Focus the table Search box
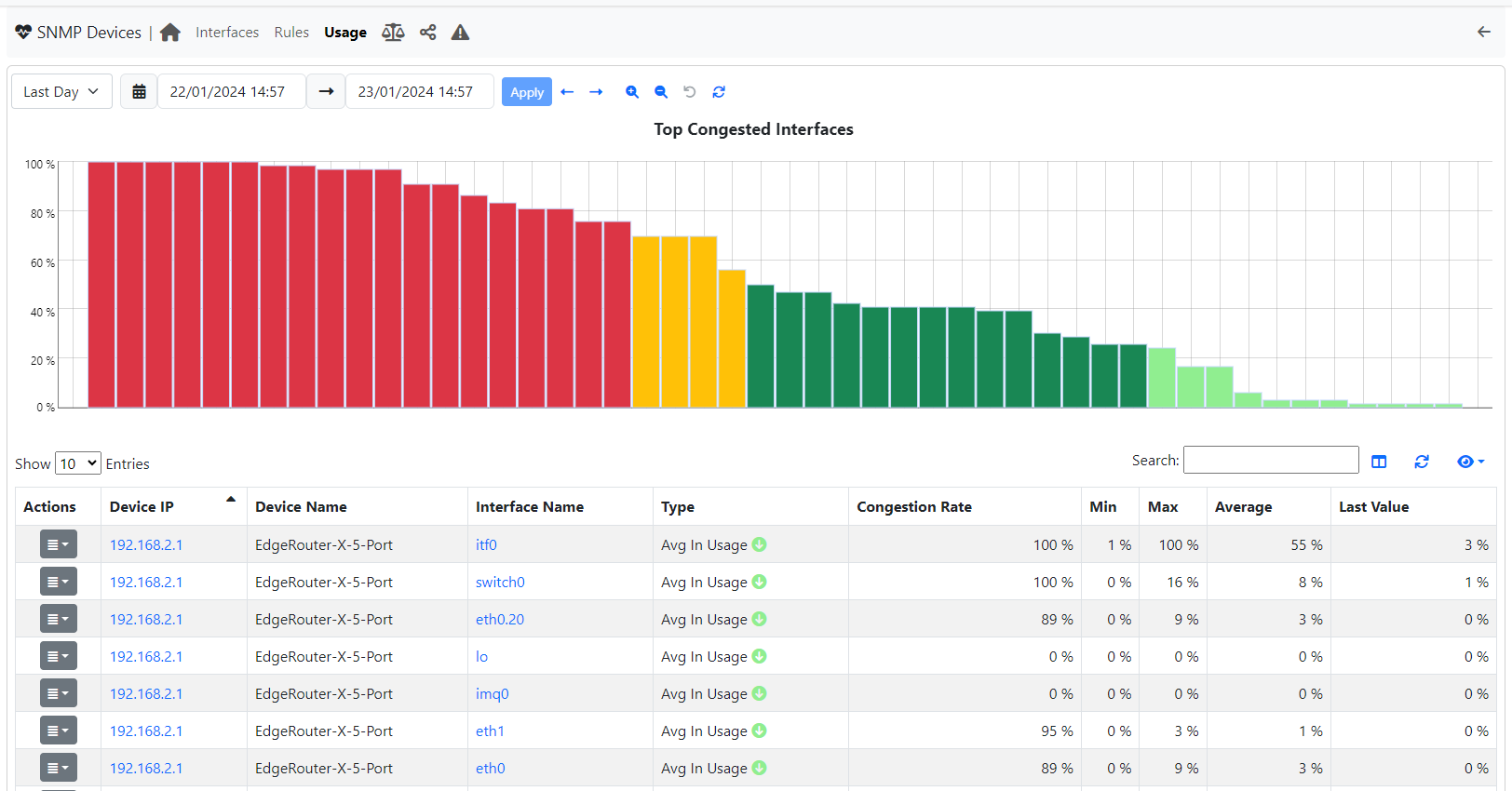This screenshot has height=791, width=1512. point(1271,460)
